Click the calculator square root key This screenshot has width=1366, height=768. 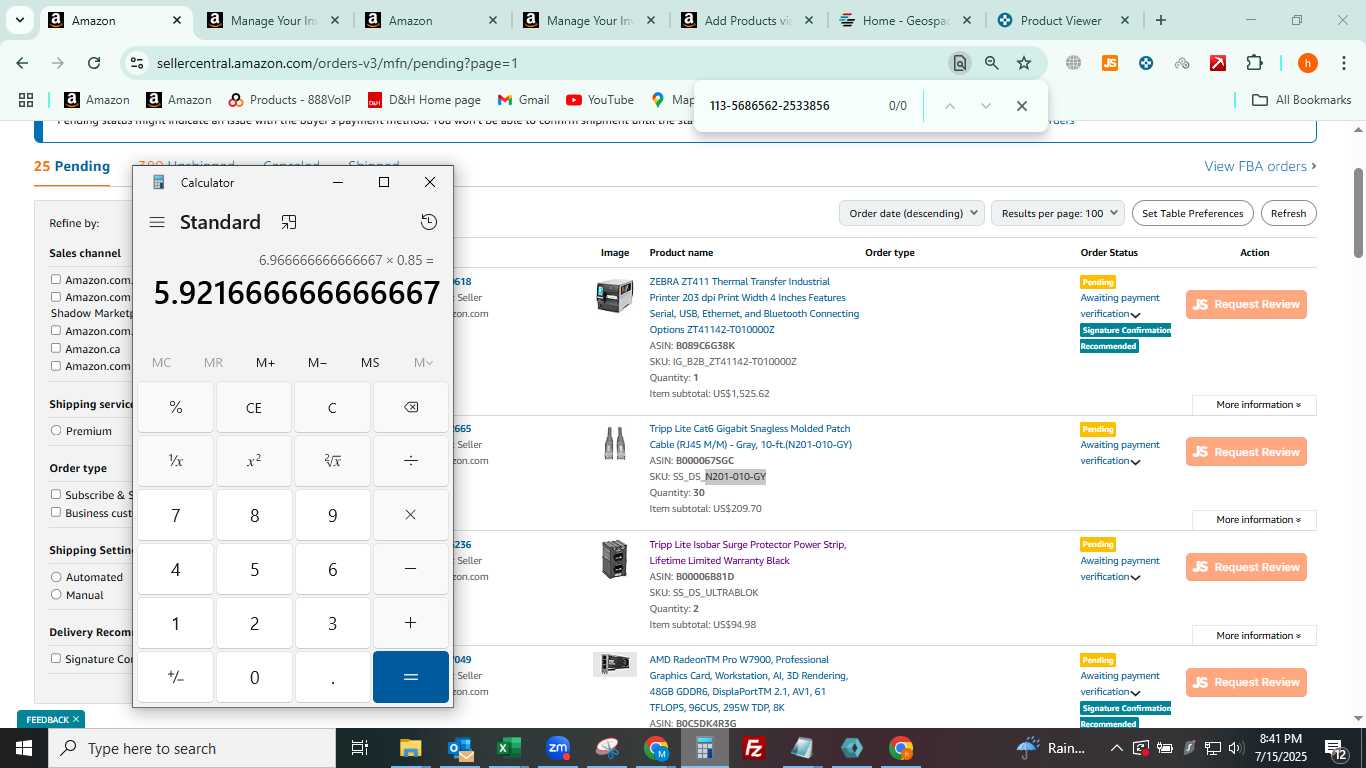tap(332, 461)
